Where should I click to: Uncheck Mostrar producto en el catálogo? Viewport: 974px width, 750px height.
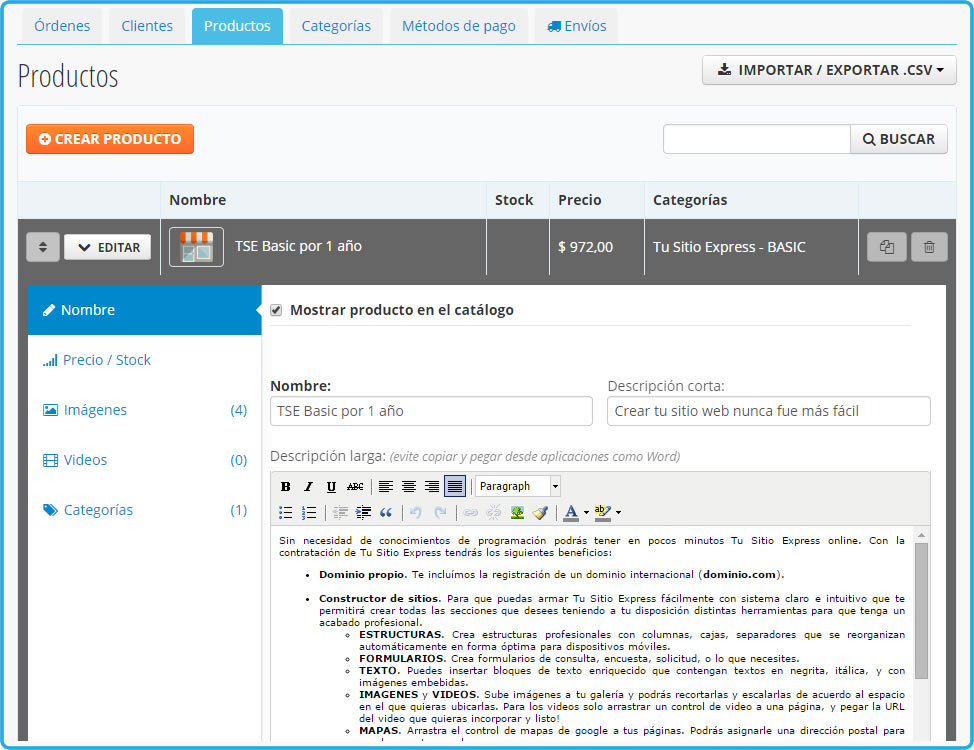pos(276,310)
